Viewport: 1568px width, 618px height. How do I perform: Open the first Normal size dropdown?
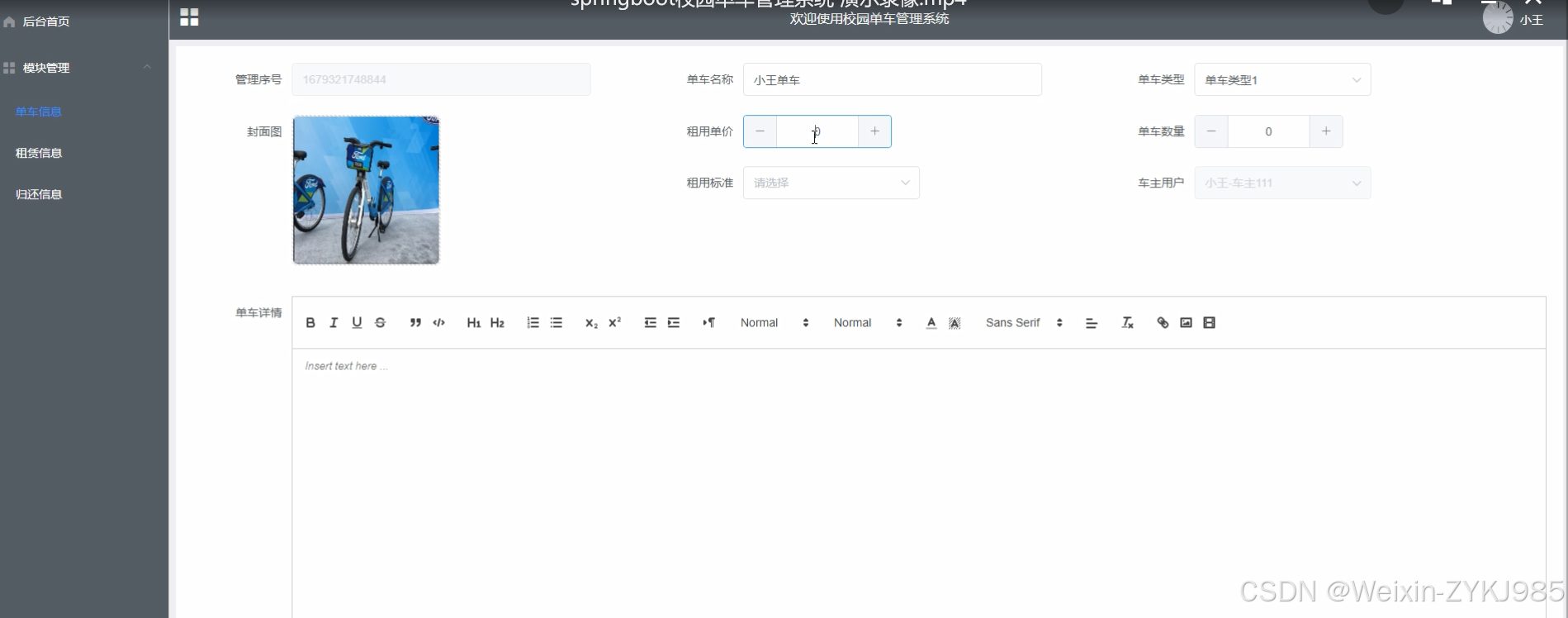(x=775, y=323)
